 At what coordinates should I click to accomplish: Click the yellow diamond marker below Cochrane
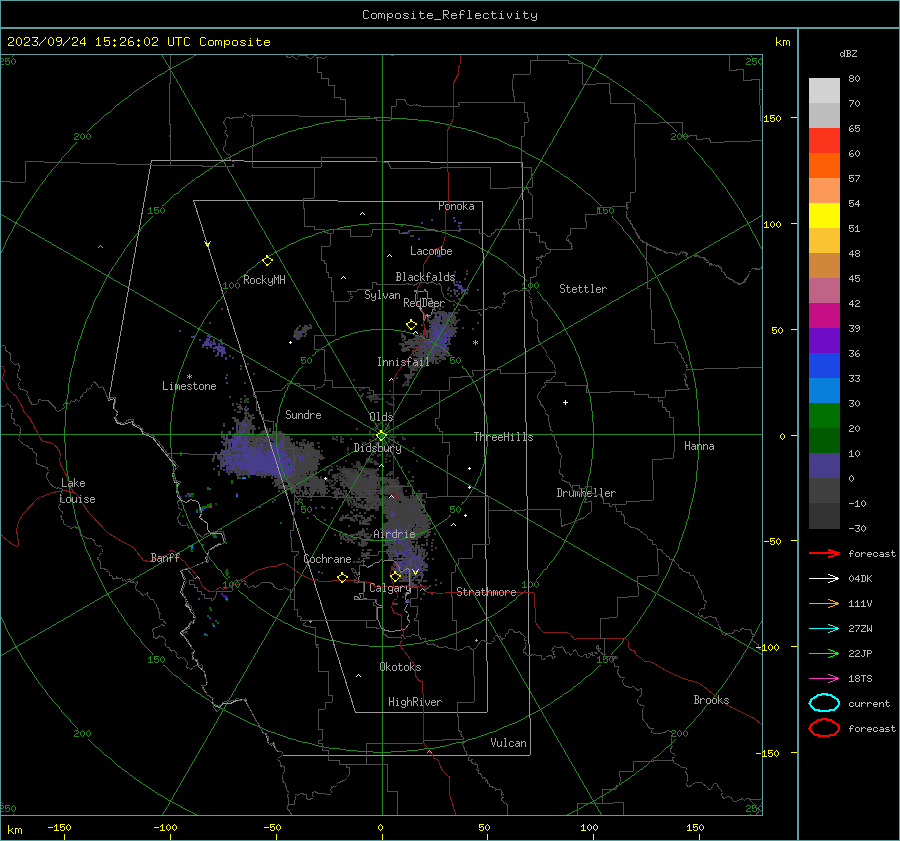[343, 578]
